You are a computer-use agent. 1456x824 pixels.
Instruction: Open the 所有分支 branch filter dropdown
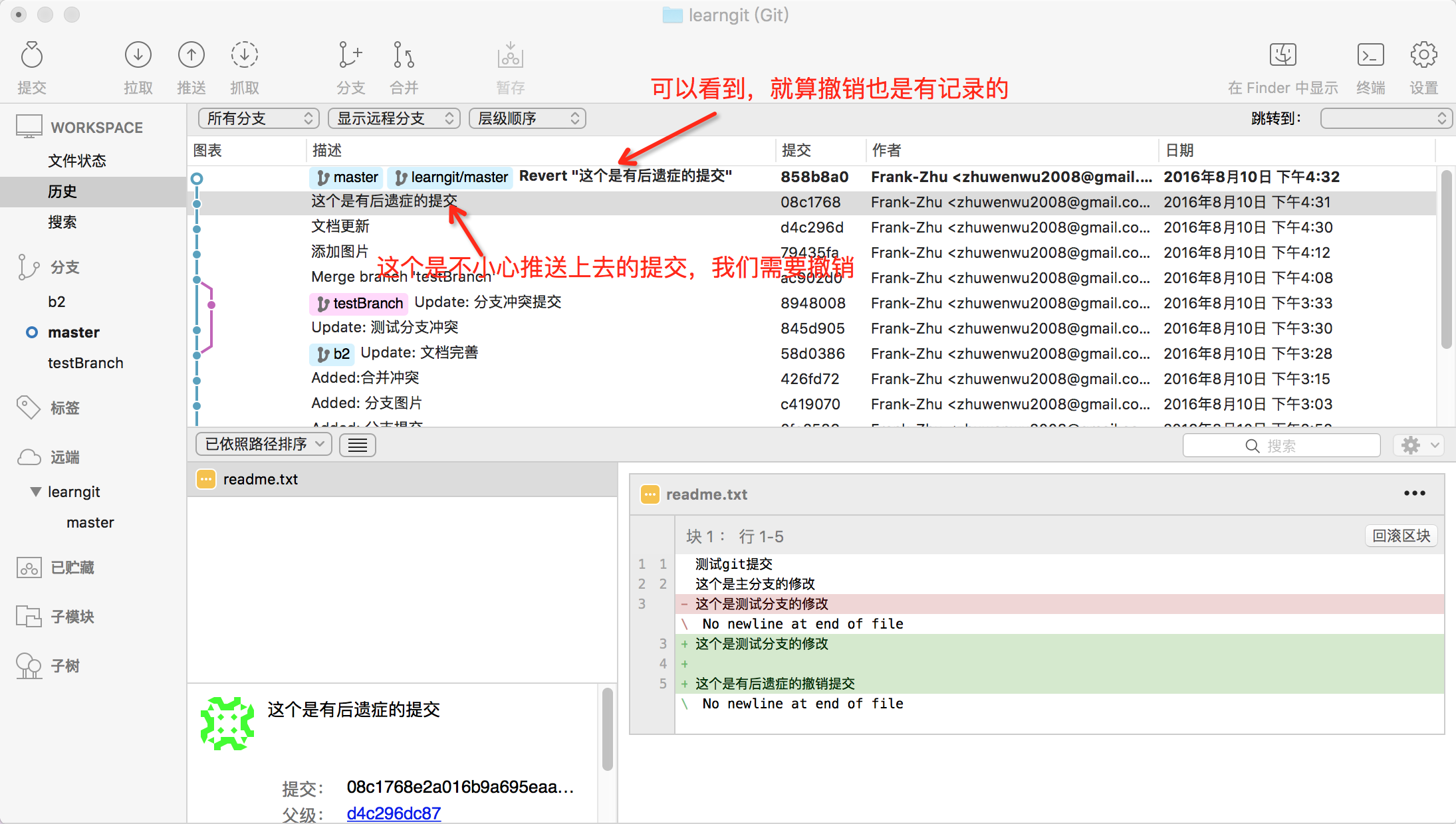[x=259, y=118]
